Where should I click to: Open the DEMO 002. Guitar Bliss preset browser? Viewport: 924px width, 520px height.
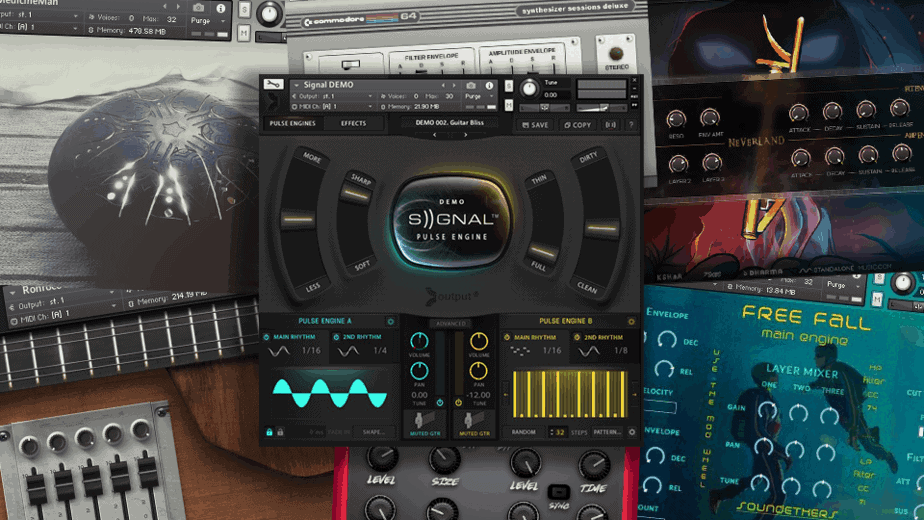tap(450, 123)
